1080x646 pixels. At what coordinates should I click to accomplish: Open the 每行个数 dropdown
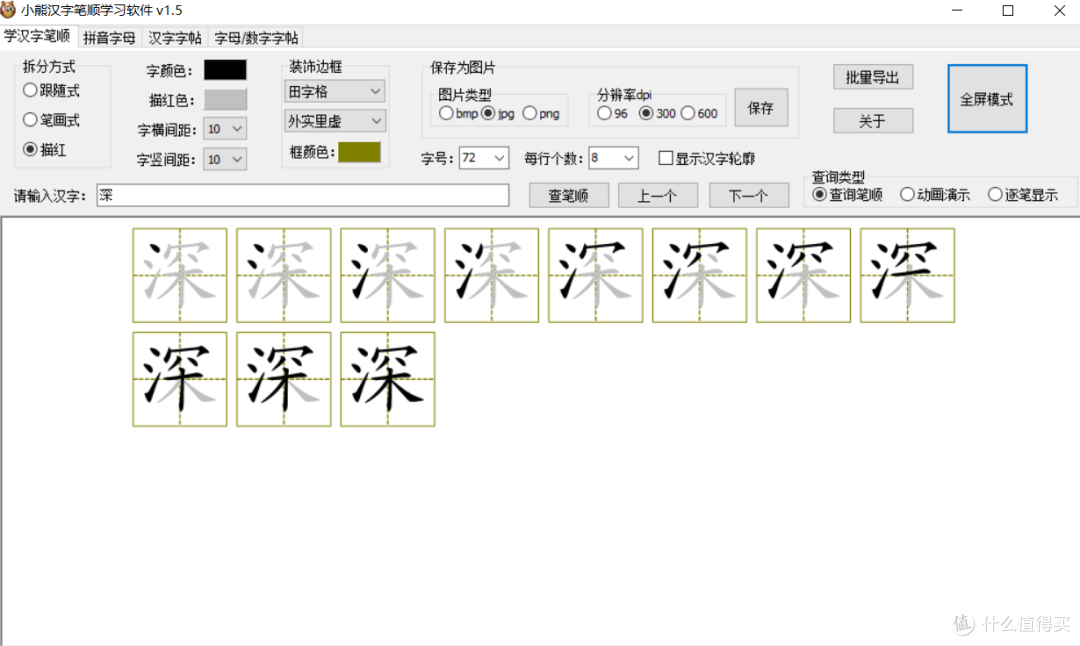613,158
